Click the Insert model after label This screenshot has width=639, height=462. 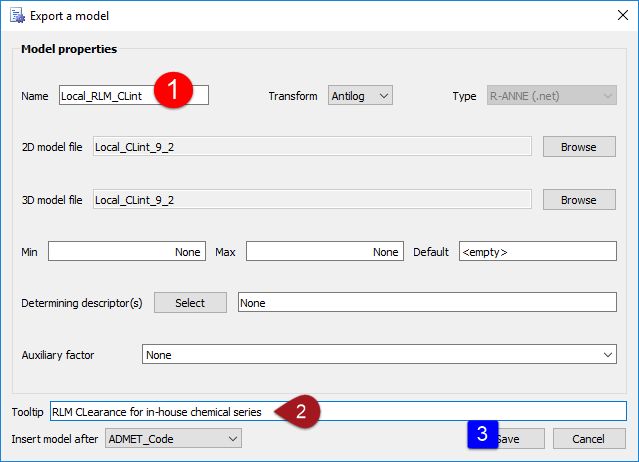pos(55,439)
